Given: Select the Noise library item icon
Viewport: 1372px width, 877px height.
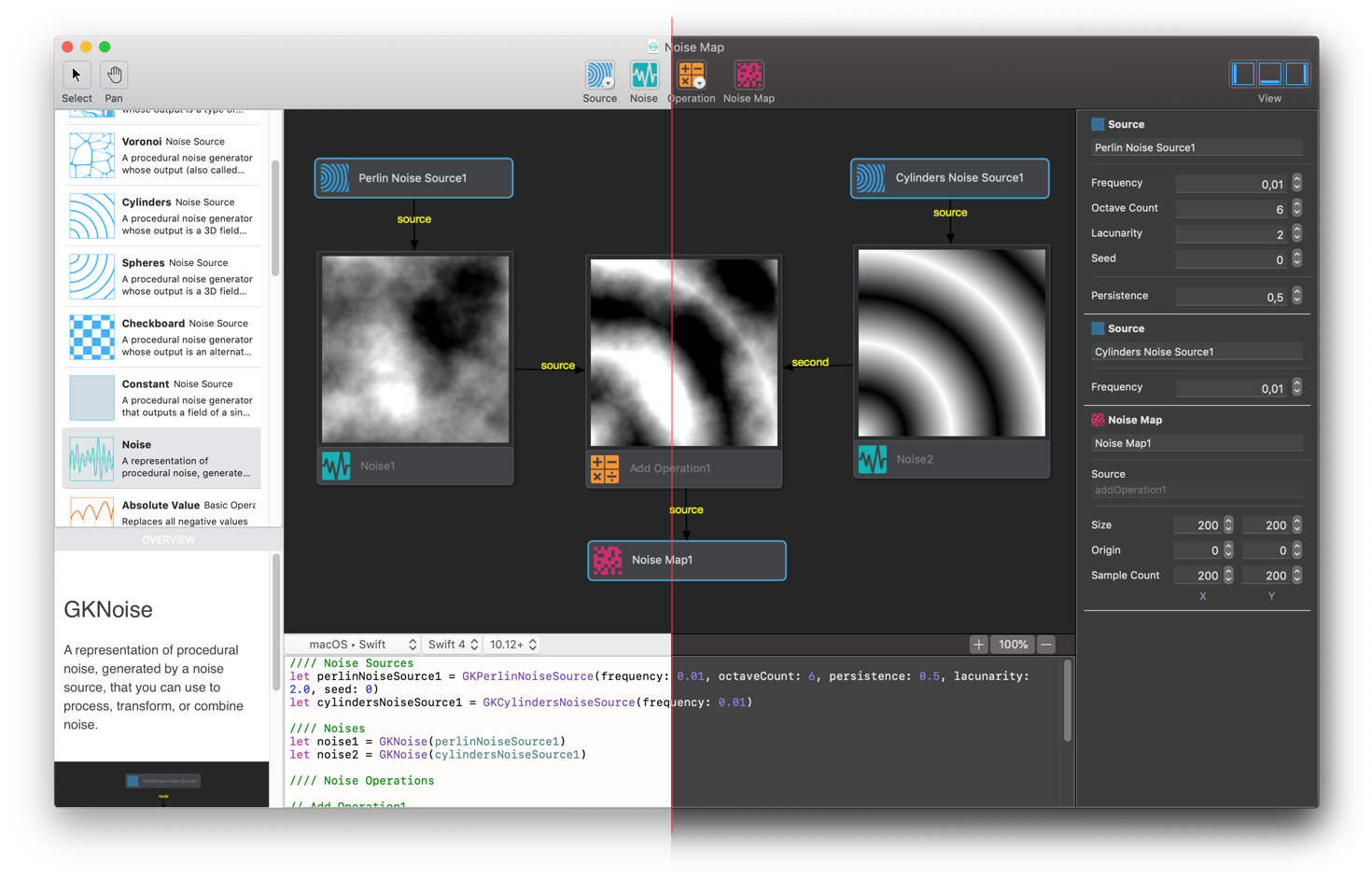Looking at the screenshot, I should tap(91, 458).
